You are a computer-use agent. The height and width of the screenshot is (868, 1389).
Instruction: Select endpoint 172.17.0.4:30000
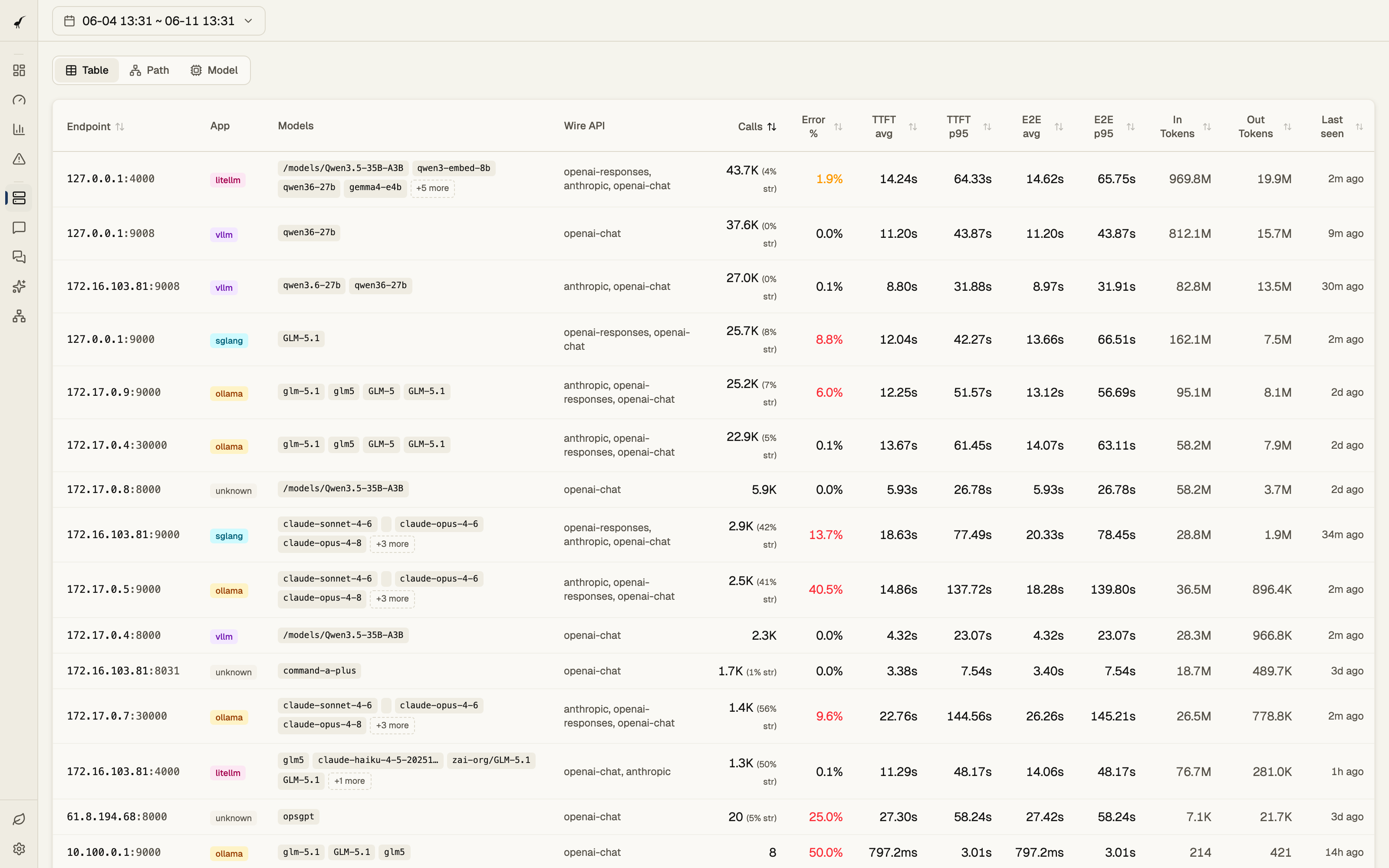click(x=117, y=445)
